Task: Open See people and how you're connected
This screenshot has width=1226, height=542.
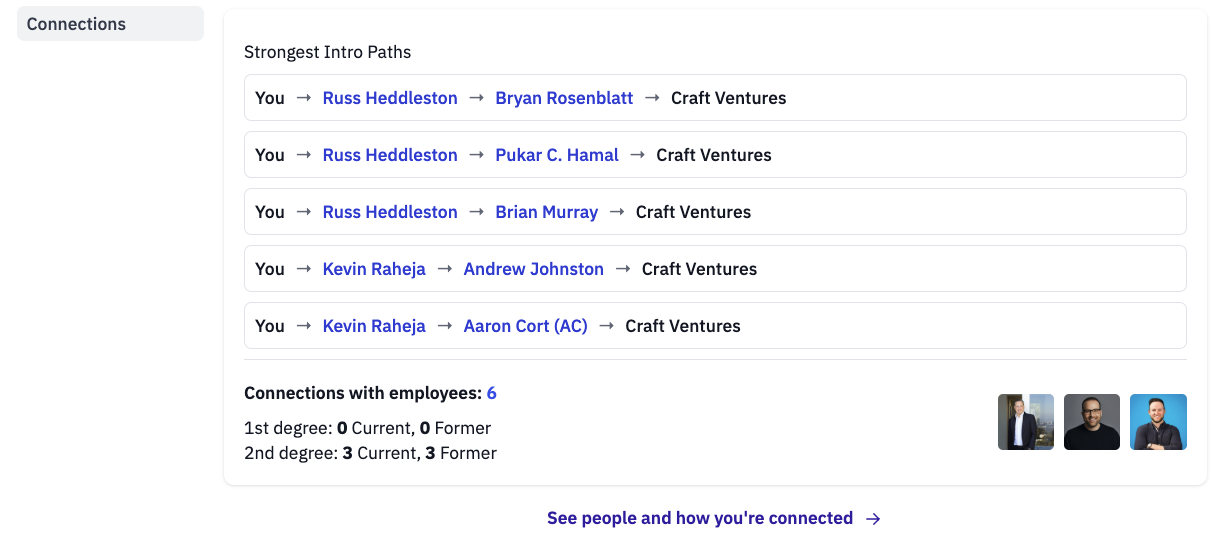Action: pos(700,518)
